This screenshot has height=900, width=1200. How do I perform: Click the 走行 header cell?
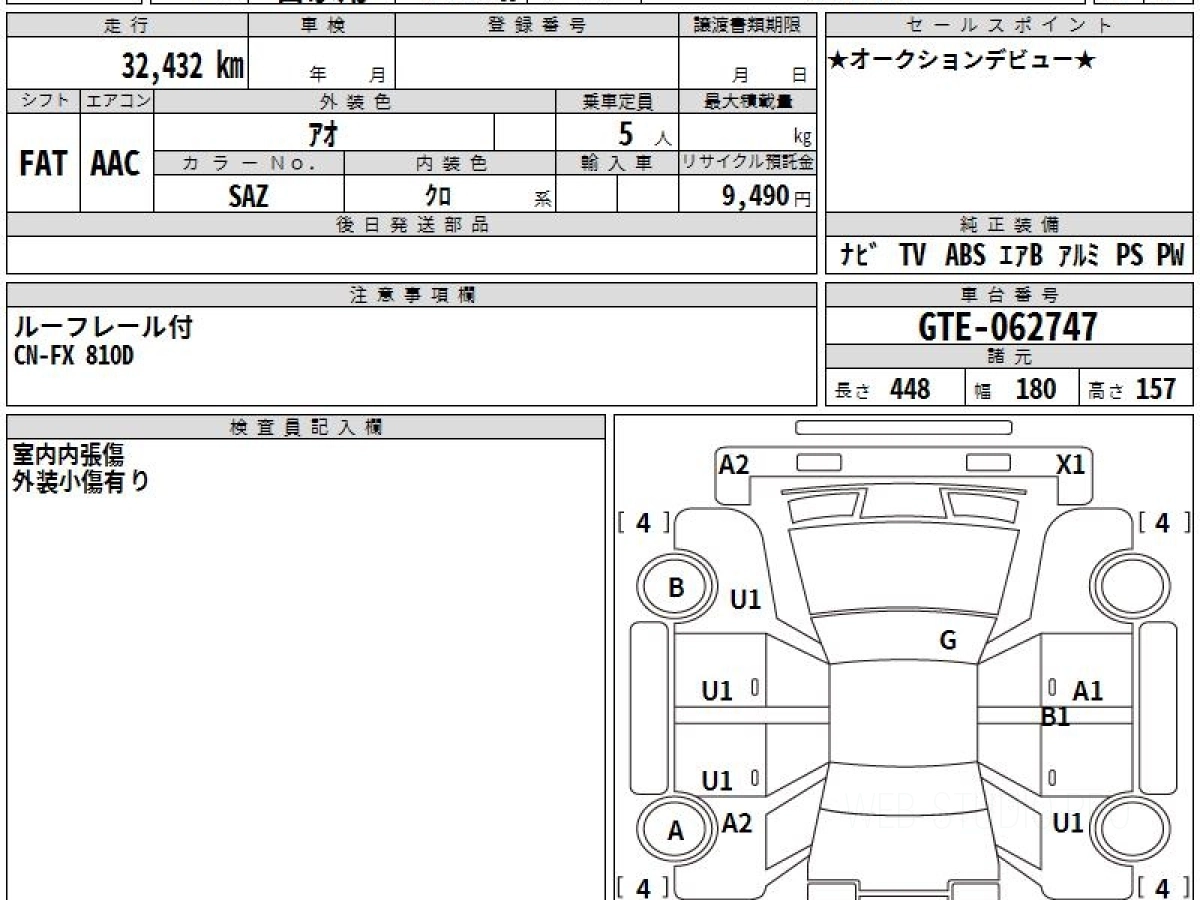tap(126, 26)
